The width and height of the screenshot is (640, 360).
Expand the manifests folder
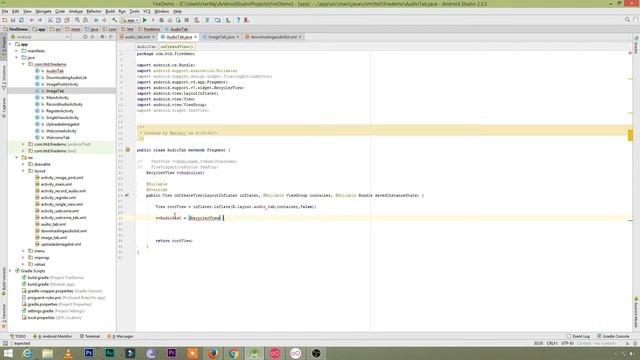coord(17,51)
